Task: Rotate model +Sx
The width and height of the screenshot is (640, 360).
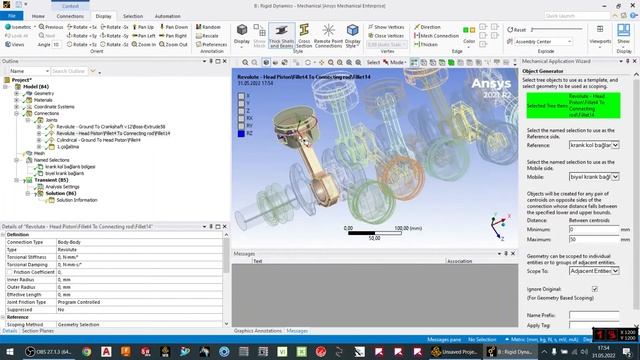Action: (82, 27)
